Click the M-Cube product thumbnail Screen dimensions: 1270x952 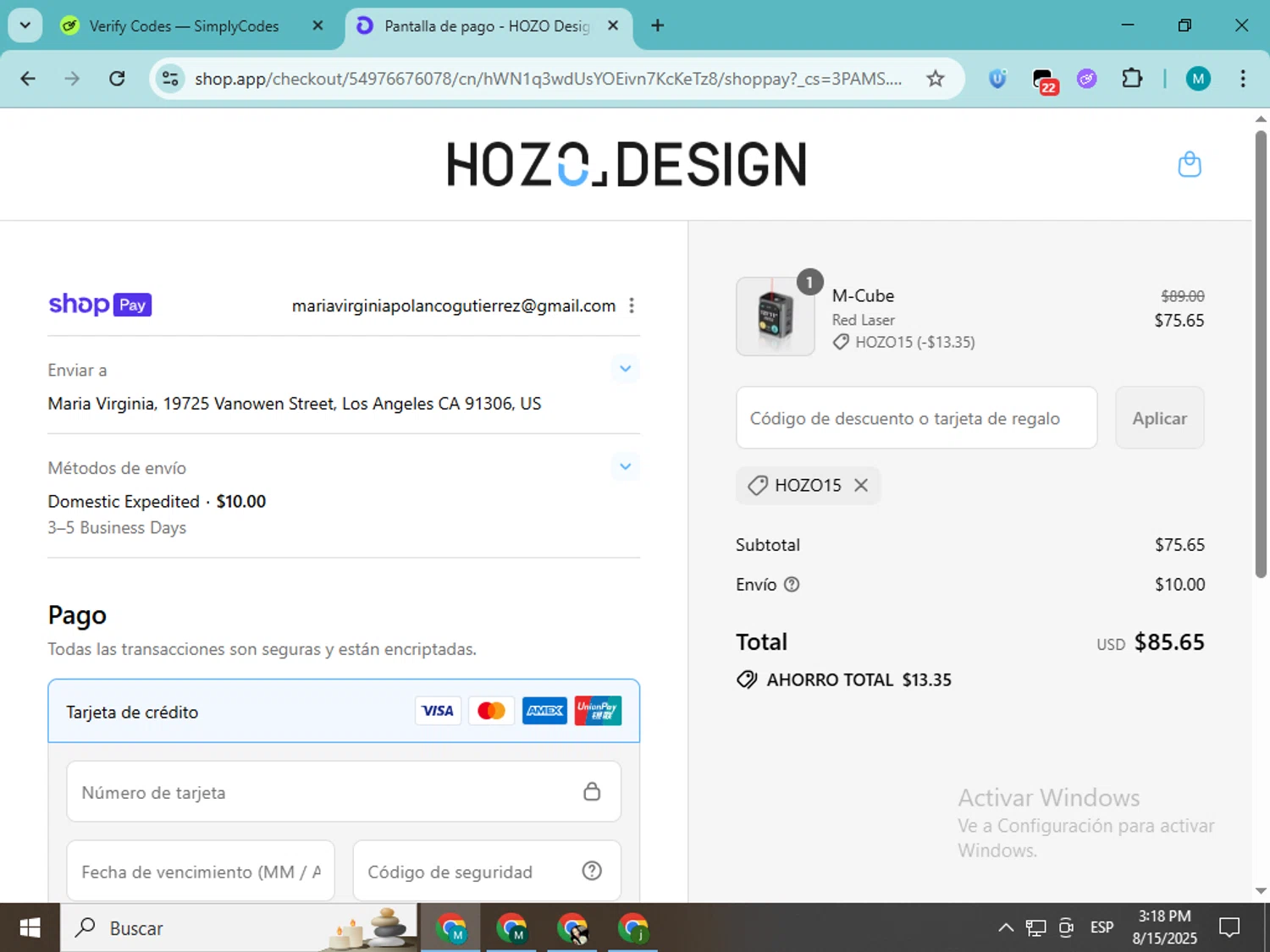click(x=776, y=316)
